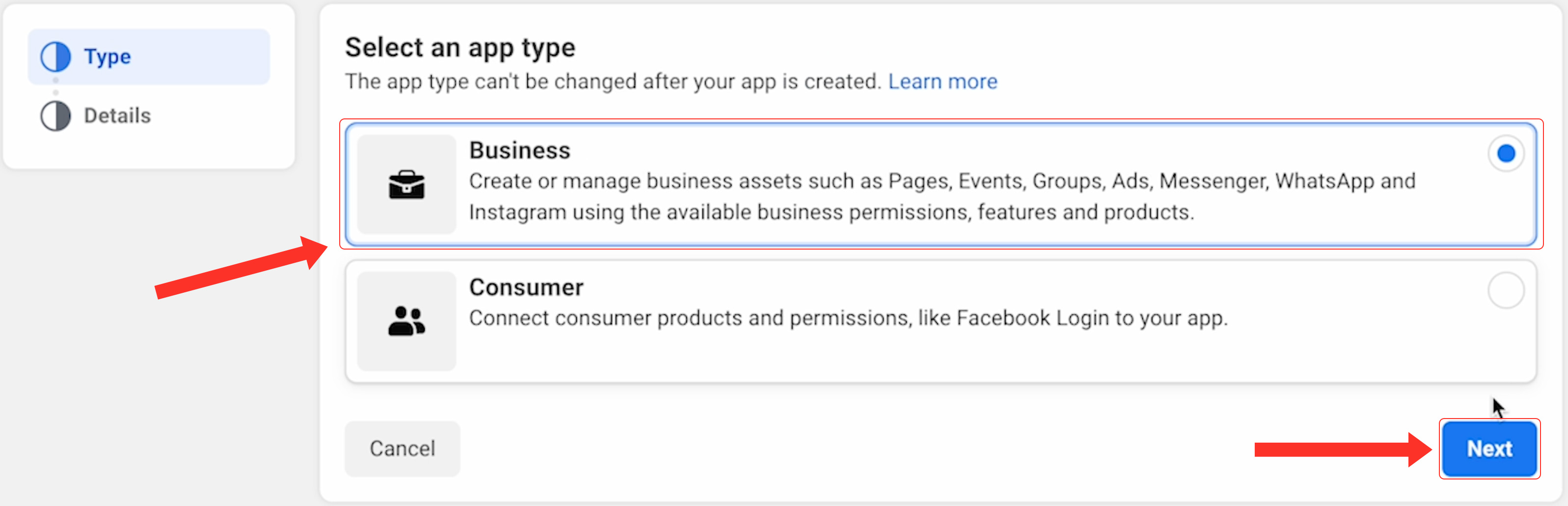The height and width of the screenshot is (506, 1568).
Task: Click the Cancel button
Action: click(x=403, y=449)
